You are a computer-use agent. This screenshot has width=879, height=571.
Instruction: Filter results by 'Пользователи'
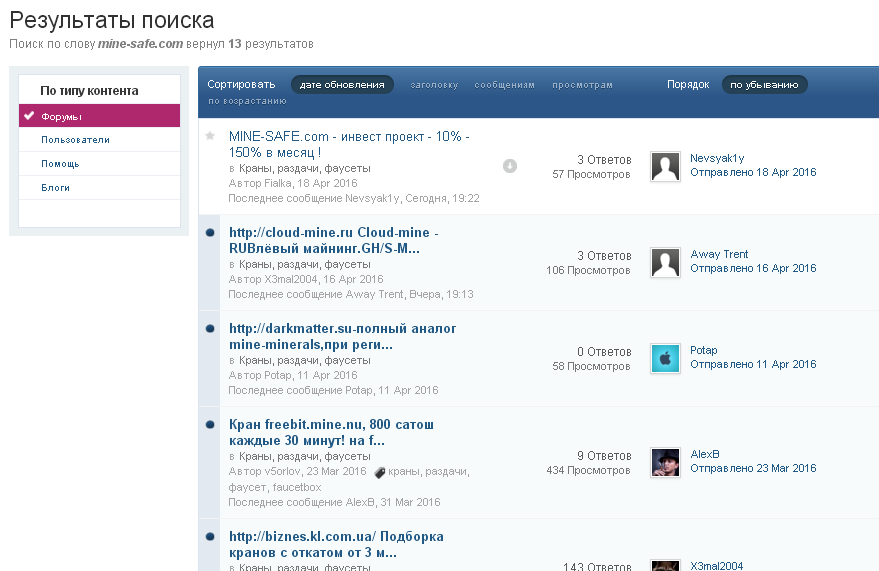75,140
